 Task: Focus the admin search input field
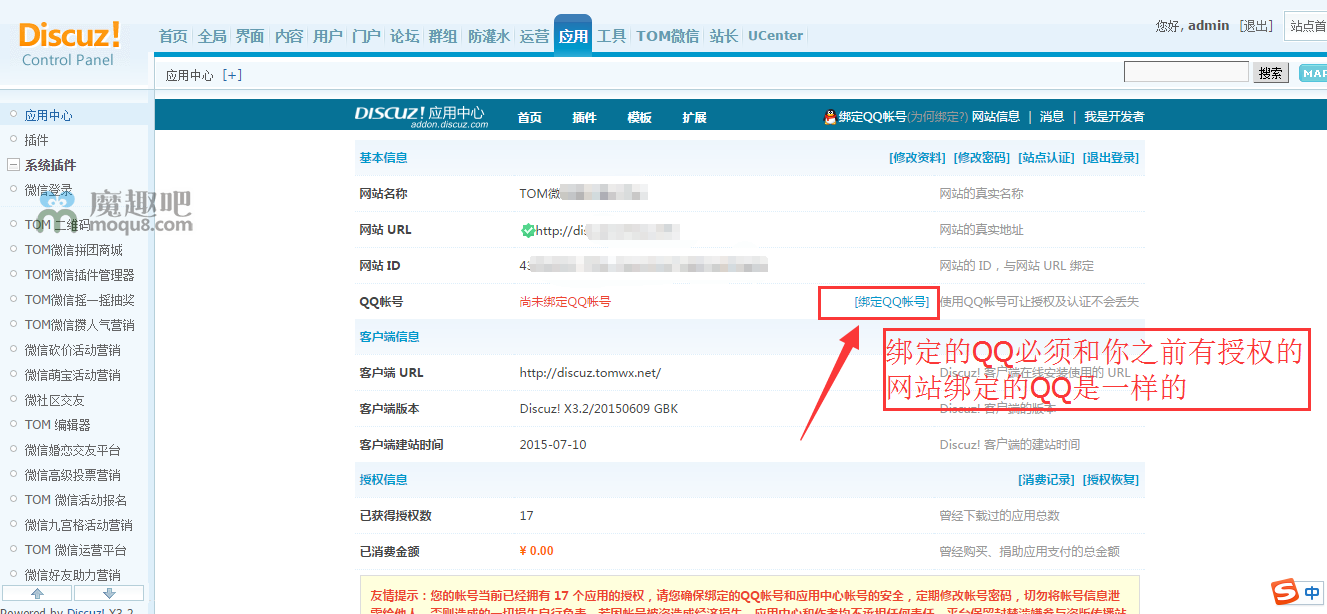pos(1186,72)
